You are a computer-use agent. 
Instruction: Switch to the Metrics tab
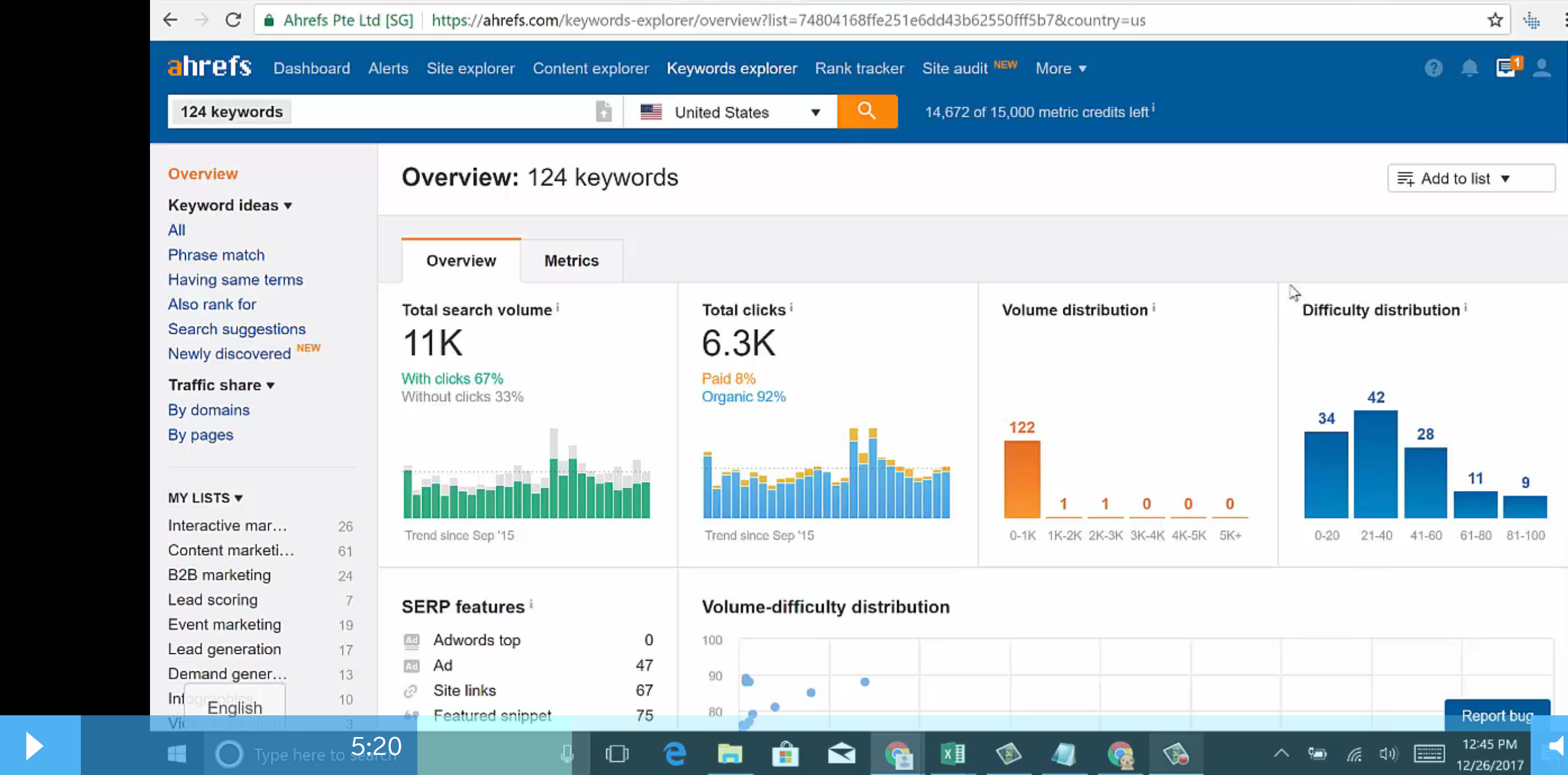[571, 261]
